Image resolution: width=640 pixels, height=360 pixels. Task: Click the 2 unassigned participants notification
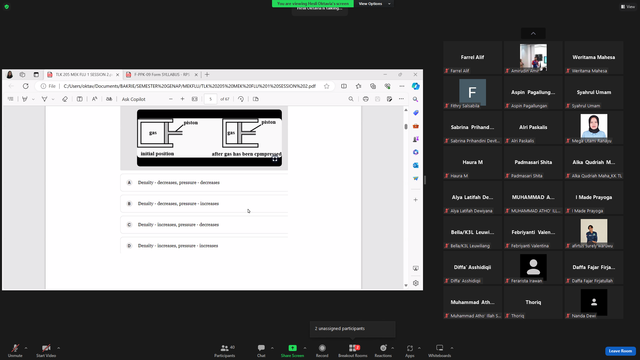[353, 329]
